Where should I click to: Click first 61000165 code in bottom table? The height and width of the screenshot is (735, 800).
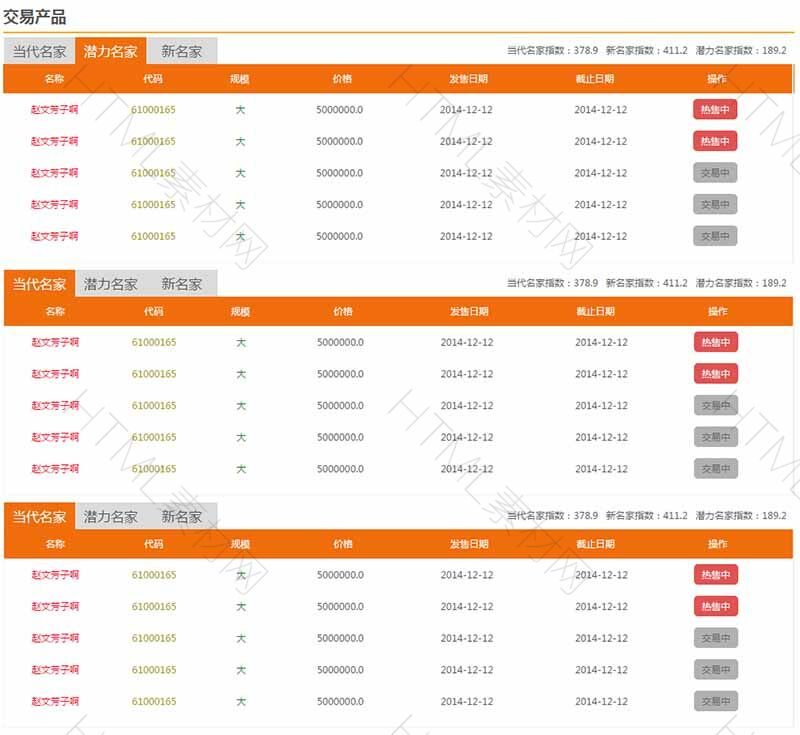click(x=154, y=575)
